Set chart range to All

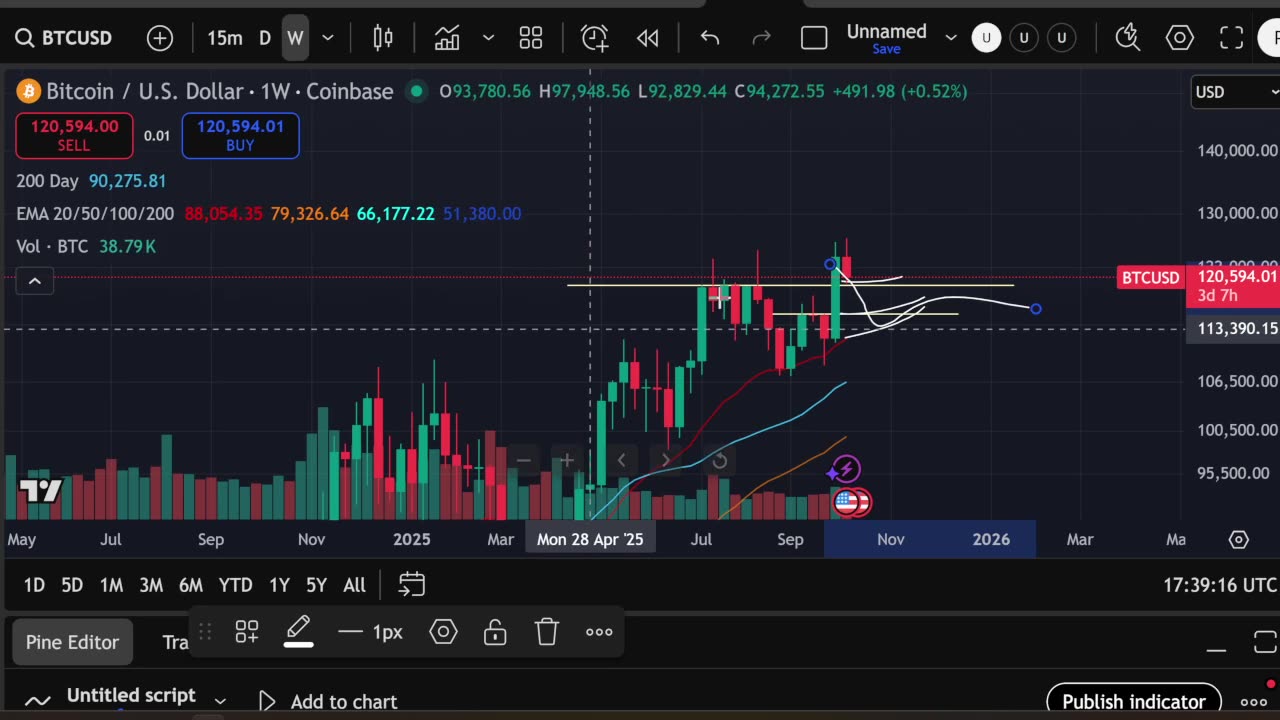point(354,585)
